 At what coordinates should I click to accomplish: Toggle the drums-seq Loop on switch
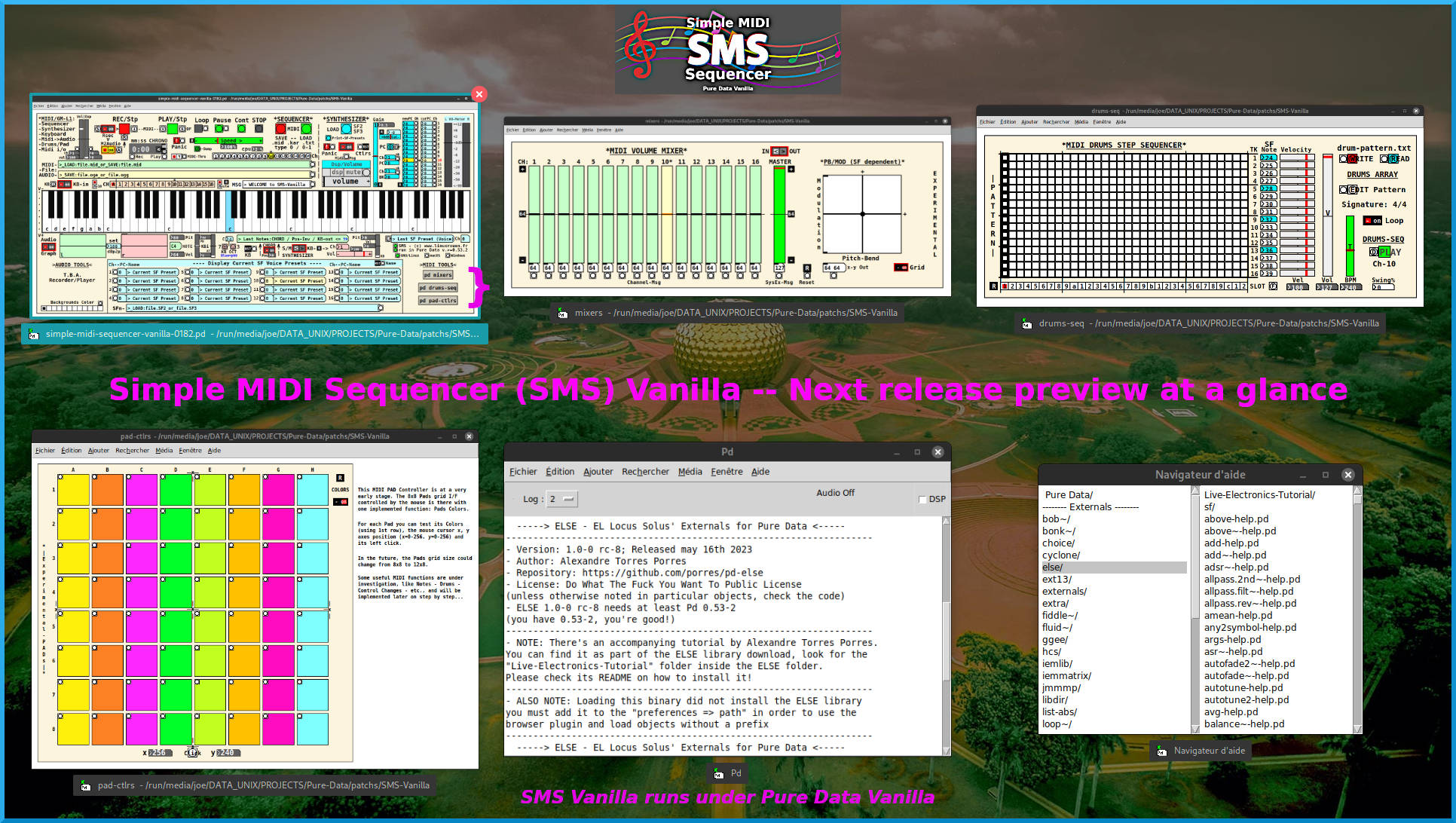click(x=1372, y=221)
